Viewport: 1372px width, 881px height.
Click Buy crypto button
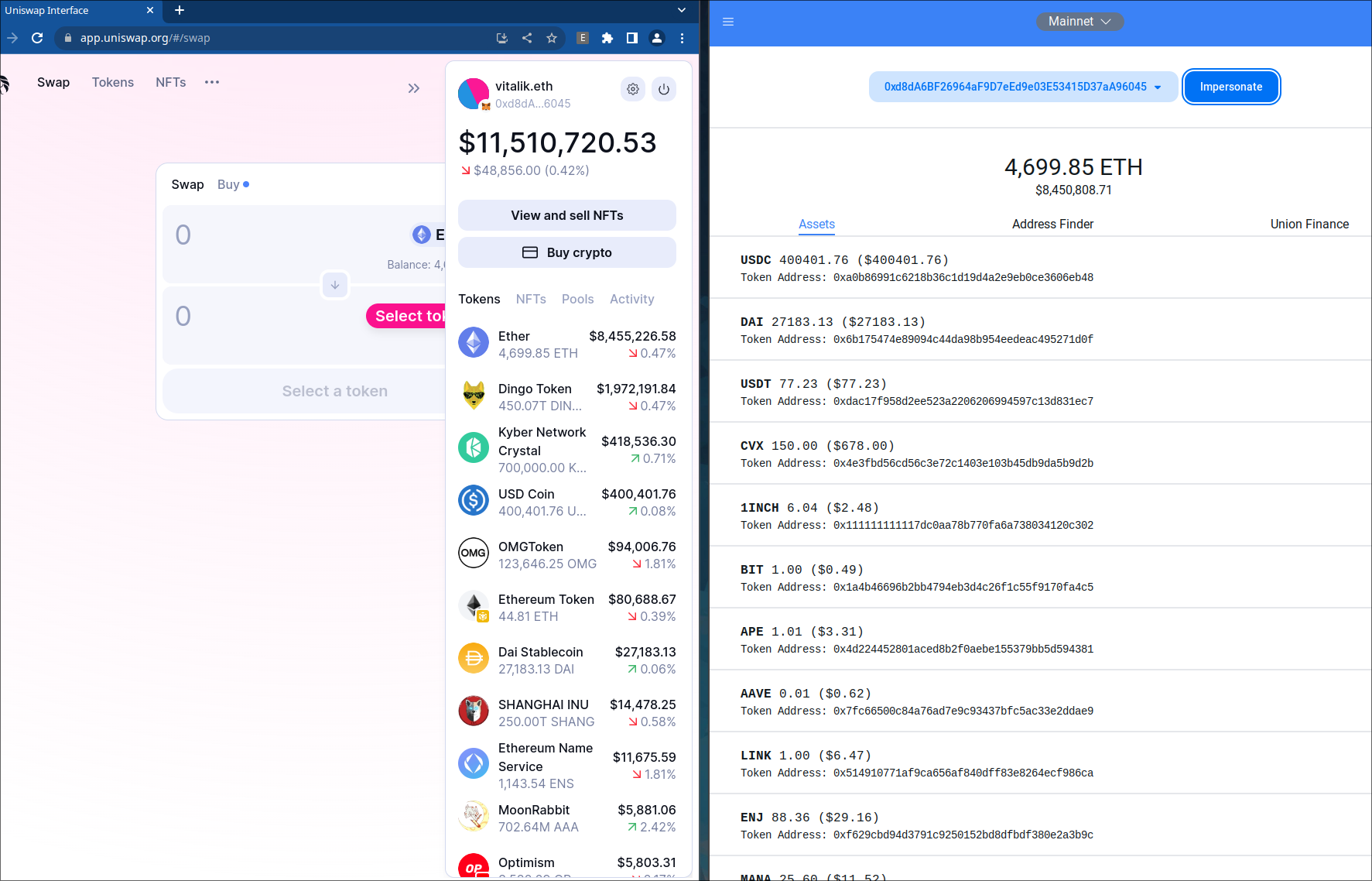[x=567, y=252]
